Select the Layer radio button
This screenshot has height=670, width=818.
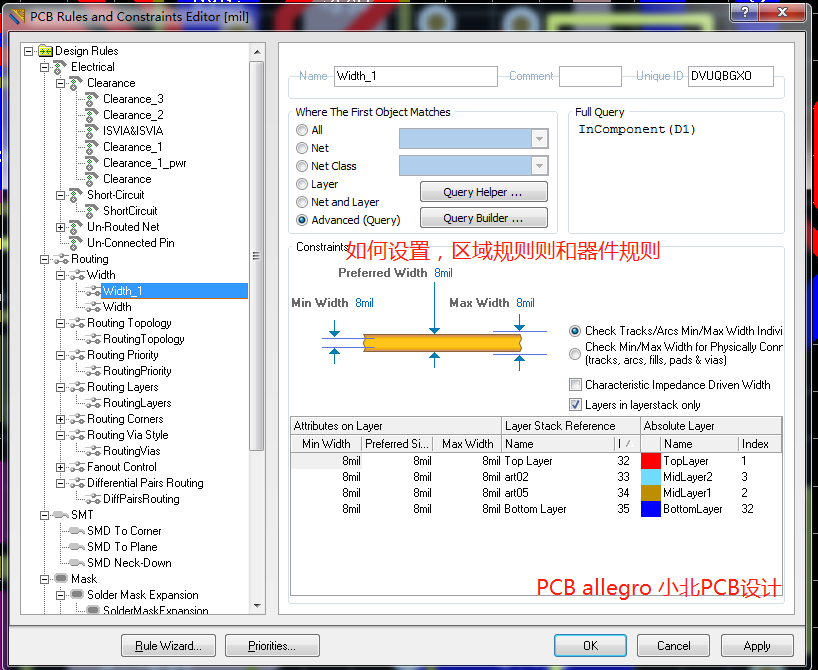[302, 184]
